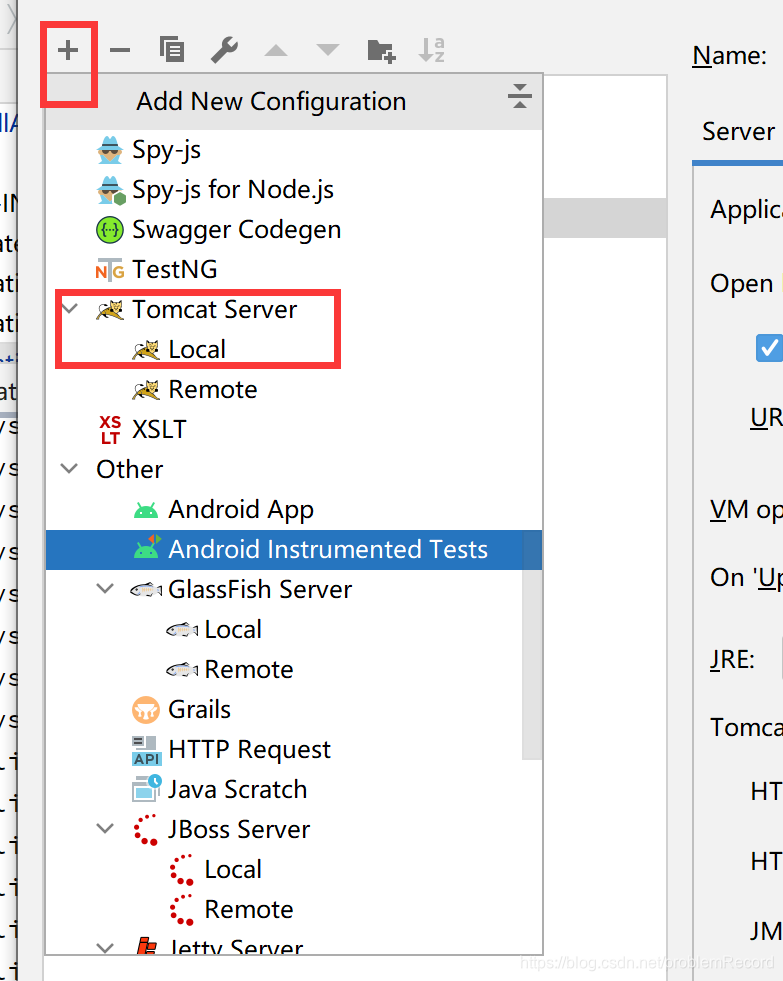Click the Create New Folder icon
The image size is (783, 981).
coord(381,51)
